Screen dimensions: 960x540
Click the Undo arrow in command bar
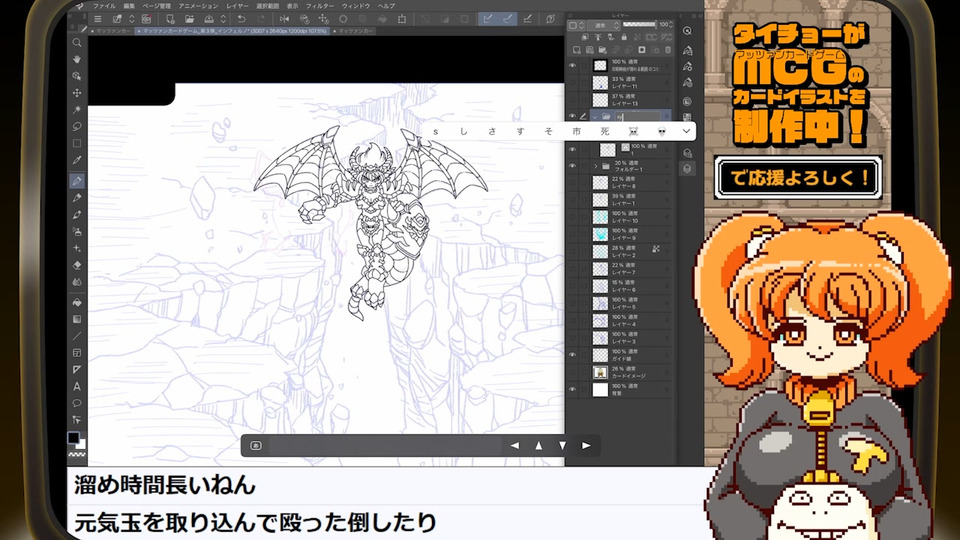click(240, 19)
